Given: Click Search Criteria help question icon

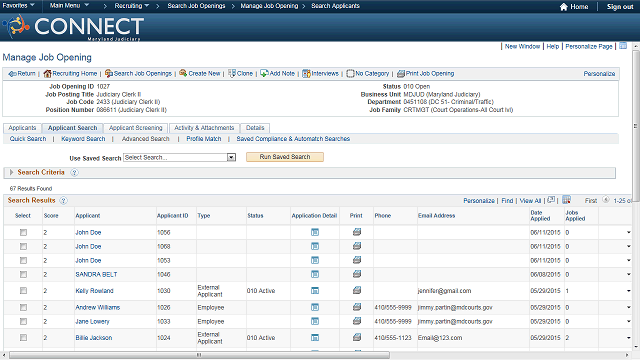Looking at the screenshot, I should click(74, 172).
